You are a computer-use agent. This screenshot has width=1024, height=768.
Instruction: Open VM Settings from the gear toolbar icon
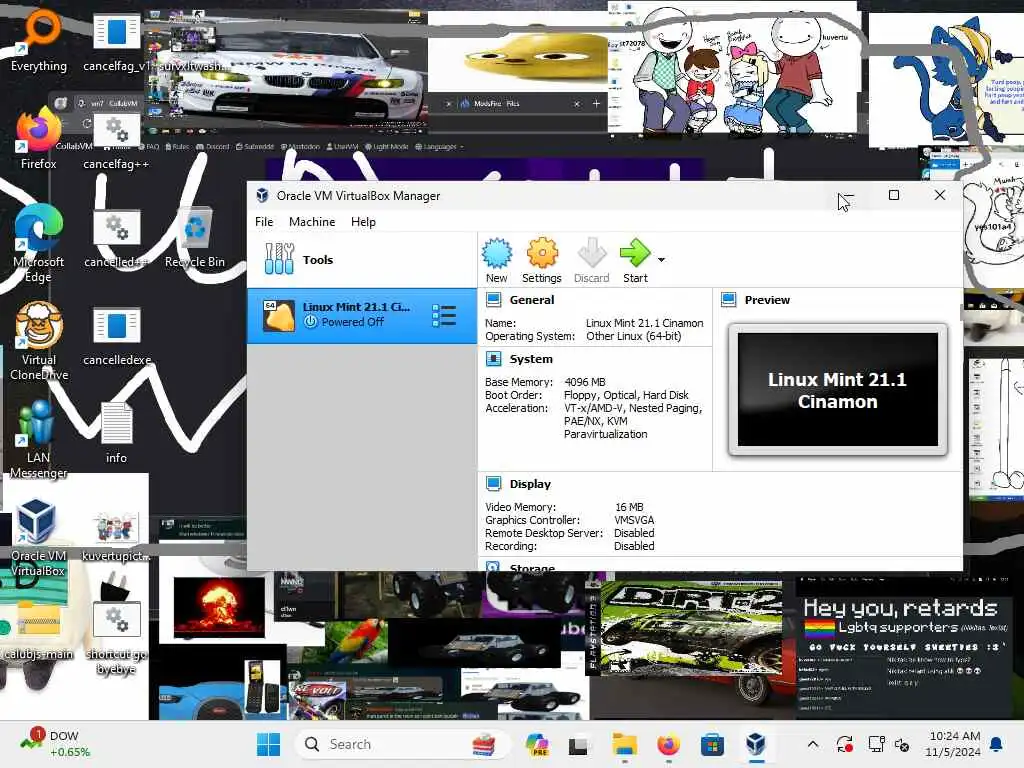click(541, 261)
